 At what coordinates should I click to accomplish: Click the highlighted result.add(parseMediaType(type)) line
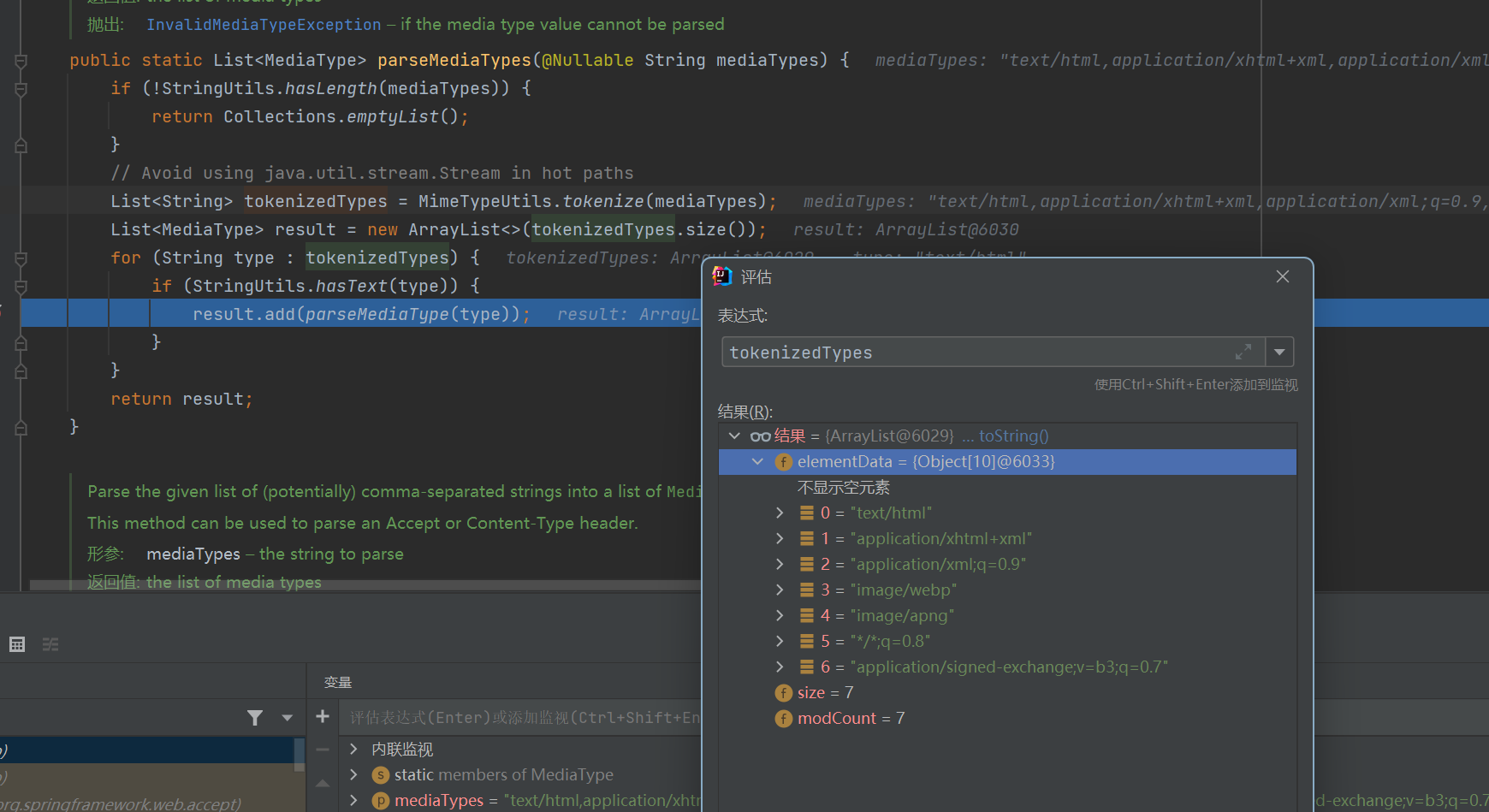[x=361, y=314]
